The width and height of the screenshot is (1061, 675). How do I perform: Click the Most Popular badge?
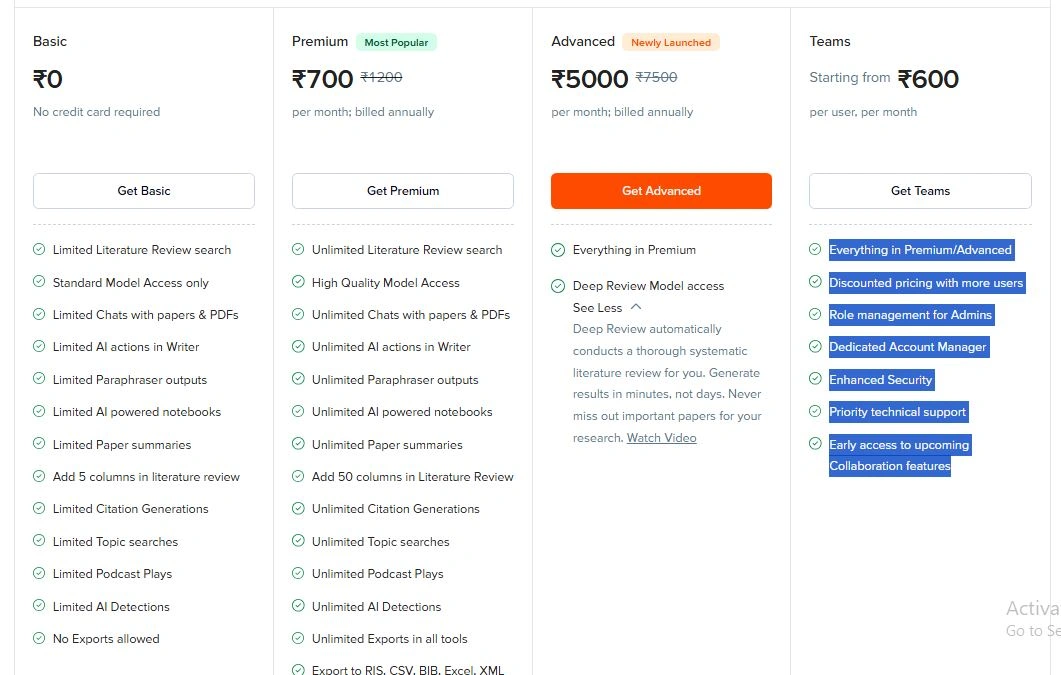click(396, 42)
